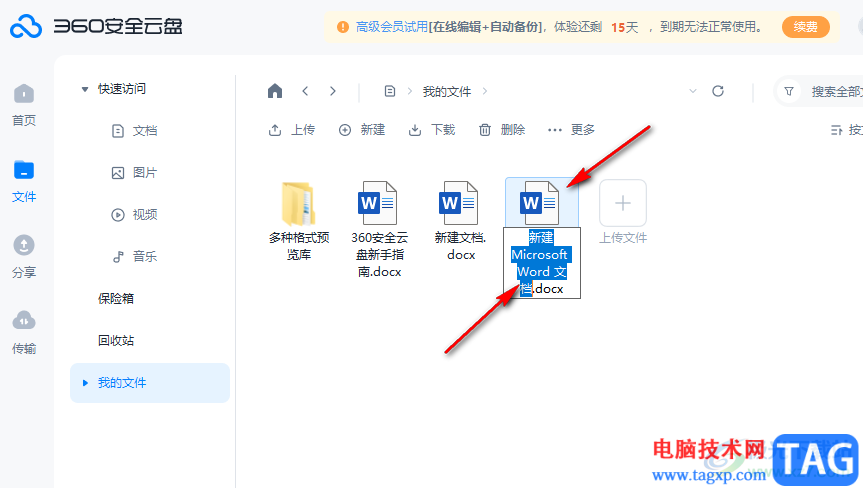Select the 多种格式预览库 folder
The width and height of the screenshot is (863, 488).
(299, 221)
